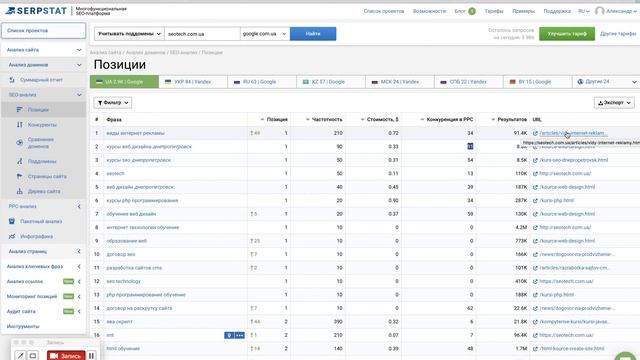Open Пакетный анализ in sidebar
The image size is (640, 360).
[41, 221]
